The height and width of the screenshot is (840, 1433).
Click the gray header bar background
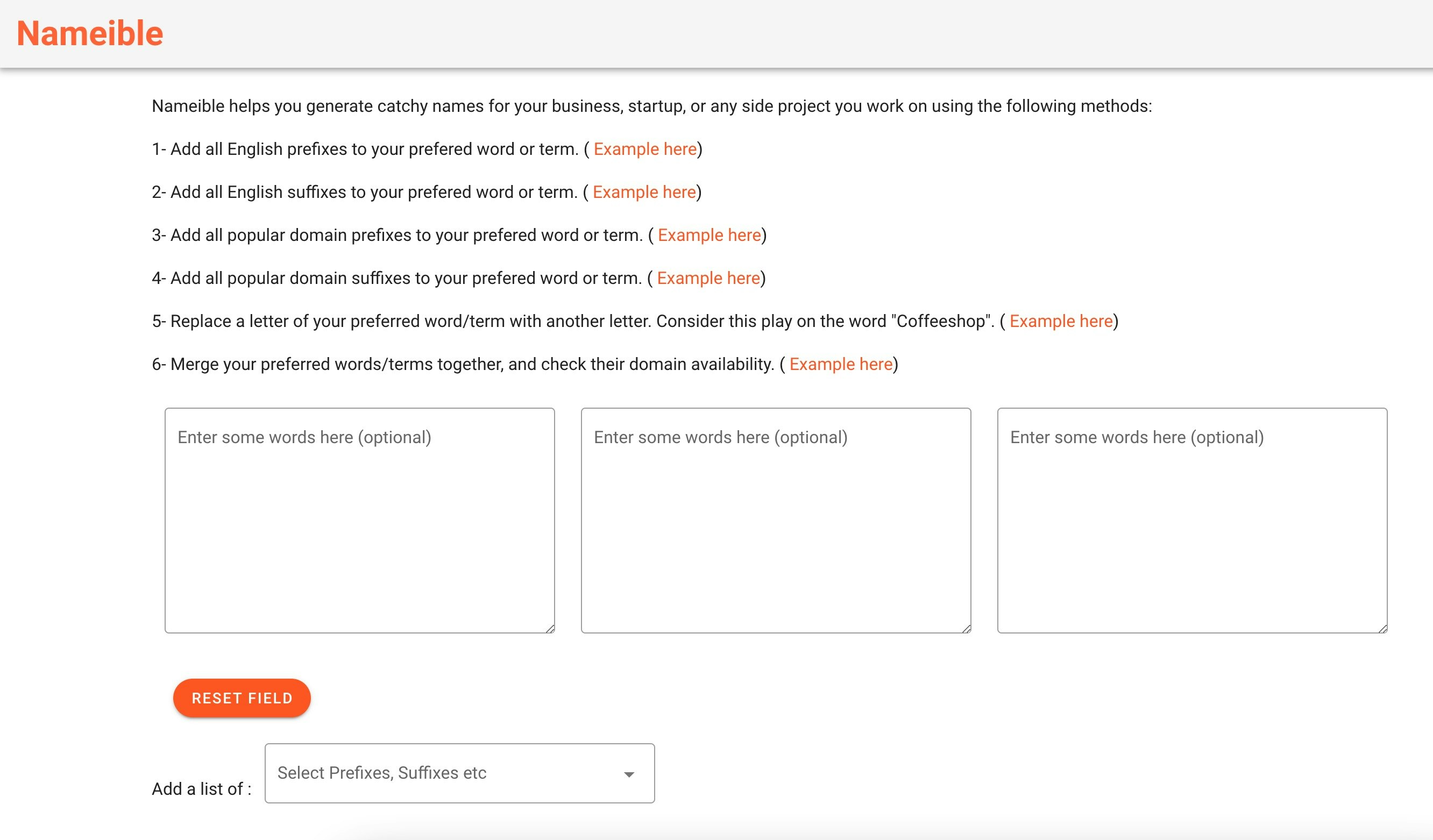pos(796,34)
